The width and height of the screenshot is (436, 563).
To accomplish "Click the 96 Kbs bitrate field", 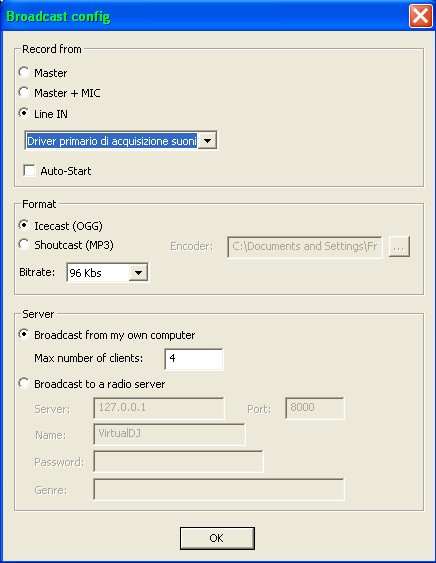I will coord(107,273).
